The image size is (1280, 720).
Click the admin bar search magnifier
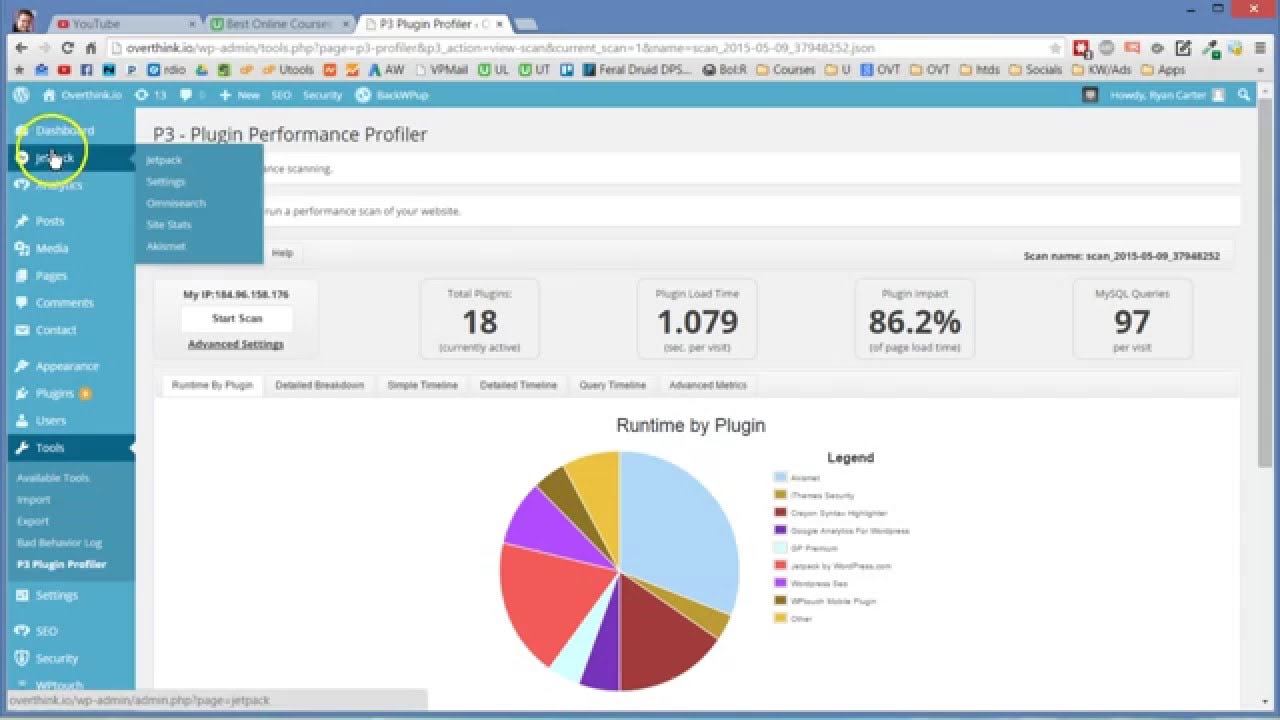coord(1244,95)
